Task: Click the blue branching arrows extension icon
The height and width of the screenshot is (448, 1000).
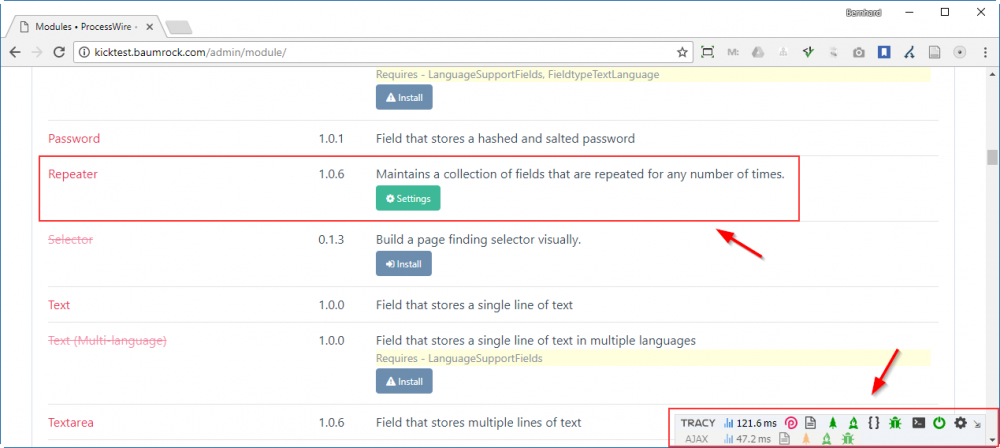Action: click(910, 52)
